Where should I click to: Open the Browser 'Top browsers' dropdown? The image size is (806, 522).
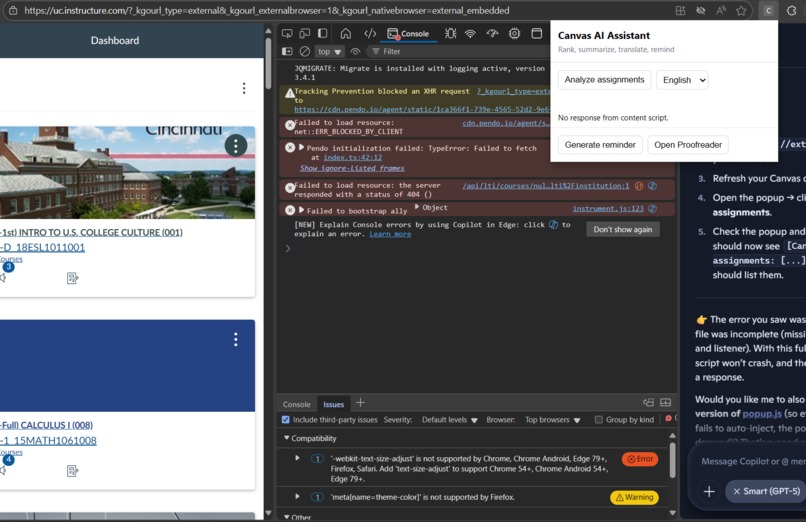[553, 420]
